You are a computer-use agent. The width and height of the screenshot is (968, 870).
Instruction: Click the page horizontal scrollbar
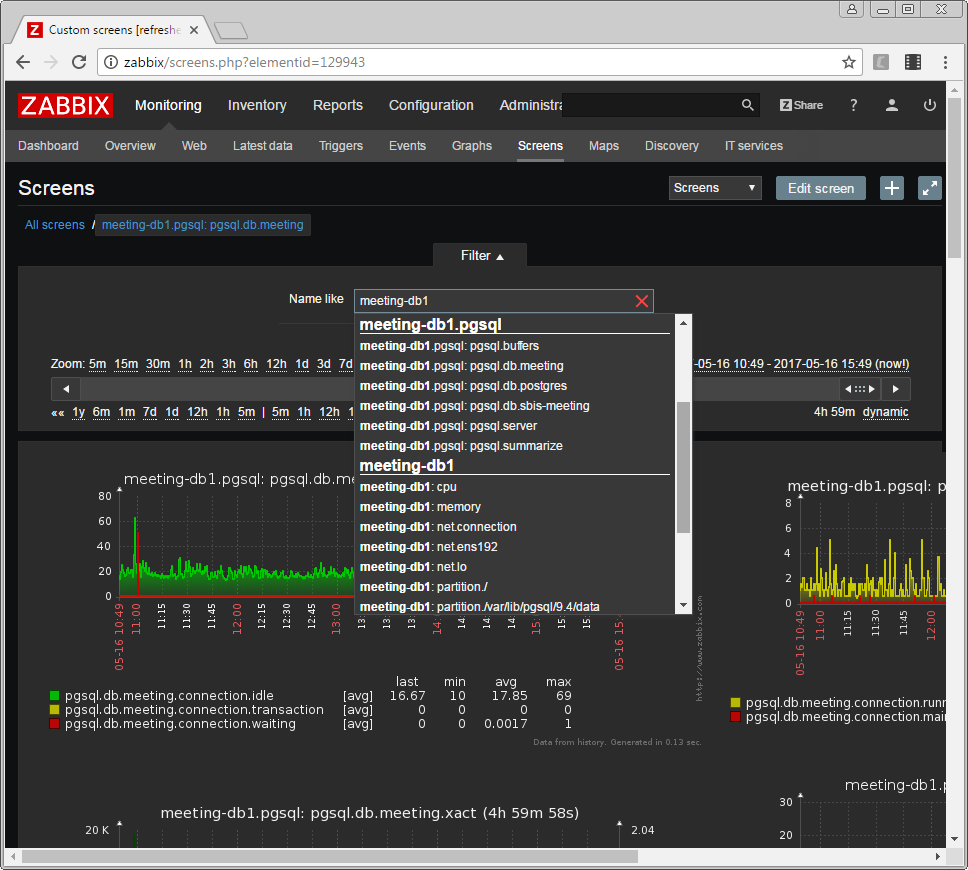tap(330, 856)
